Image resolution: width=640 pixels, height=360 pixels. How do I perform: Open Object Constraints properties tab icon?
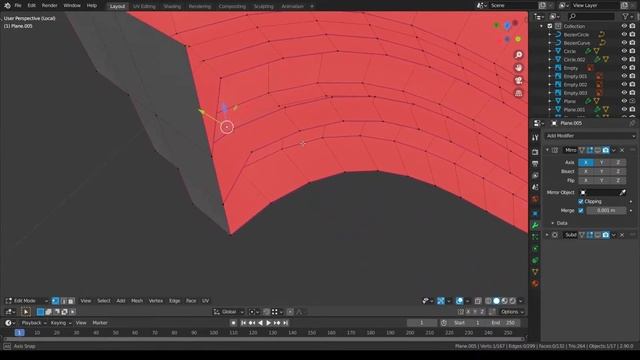point(535,260)
